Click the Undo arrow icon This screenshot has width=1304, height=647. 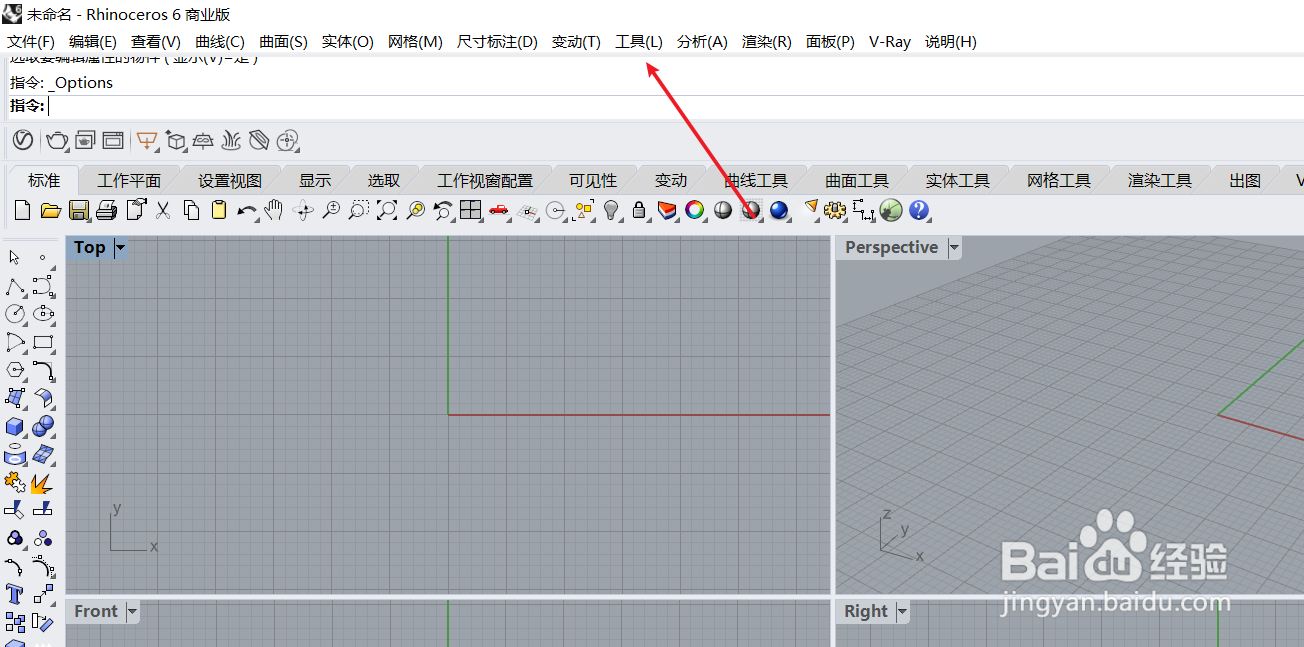click(x=247, y=211)
